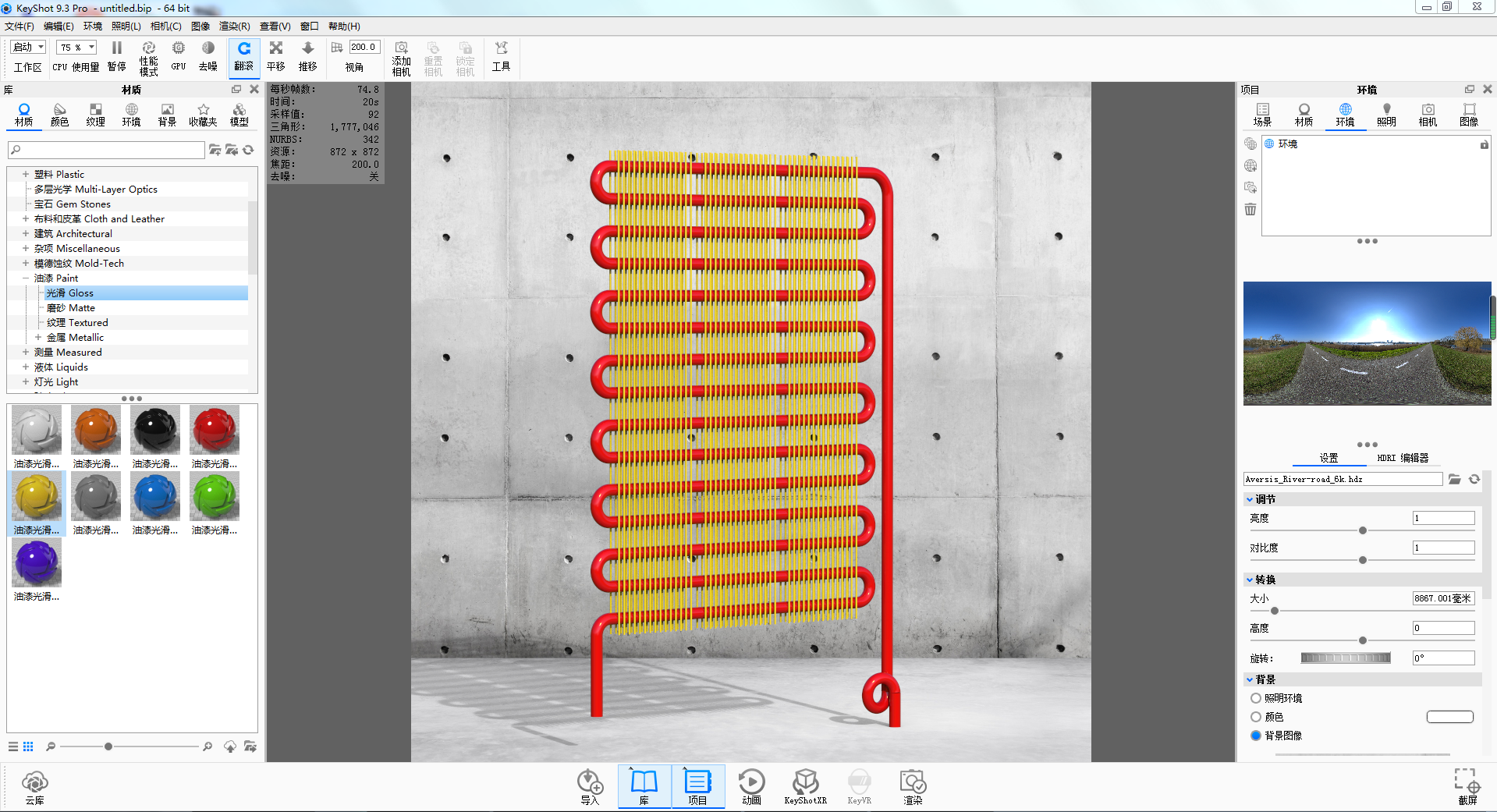
Task: Click the contrast (对比度) slider handle
Action: (1363, 560)
